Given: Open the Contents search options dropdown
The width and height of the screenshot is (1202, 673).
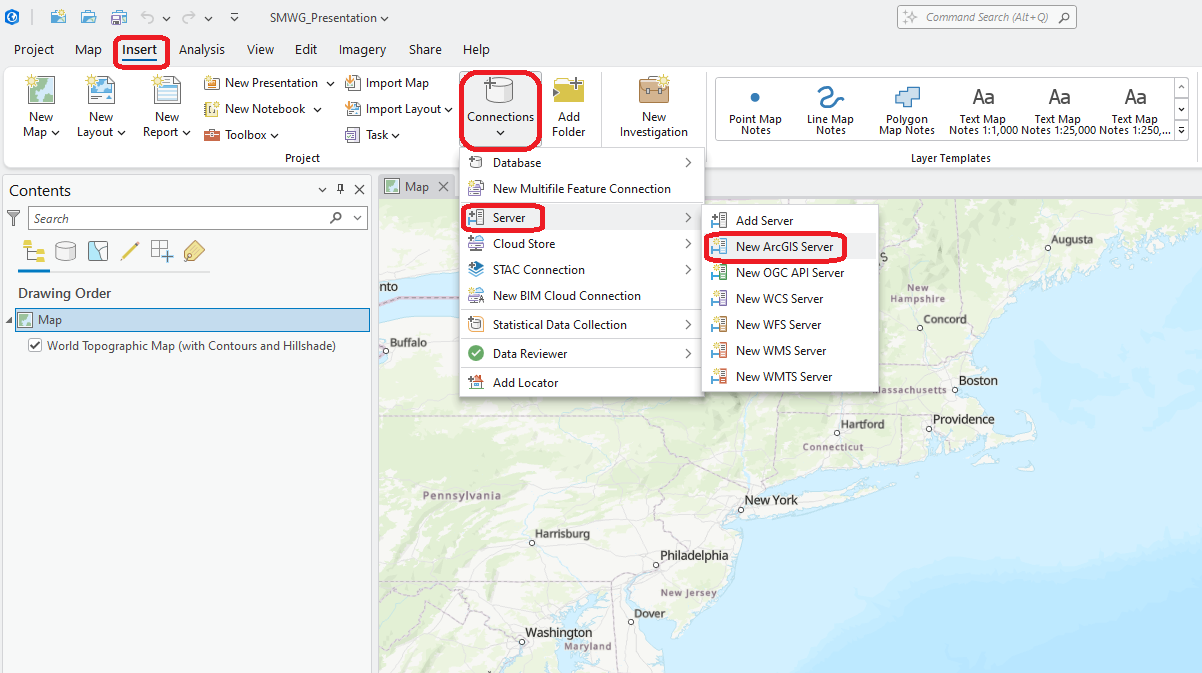Looking at the screenshot, I should click(x=358, y=218).
